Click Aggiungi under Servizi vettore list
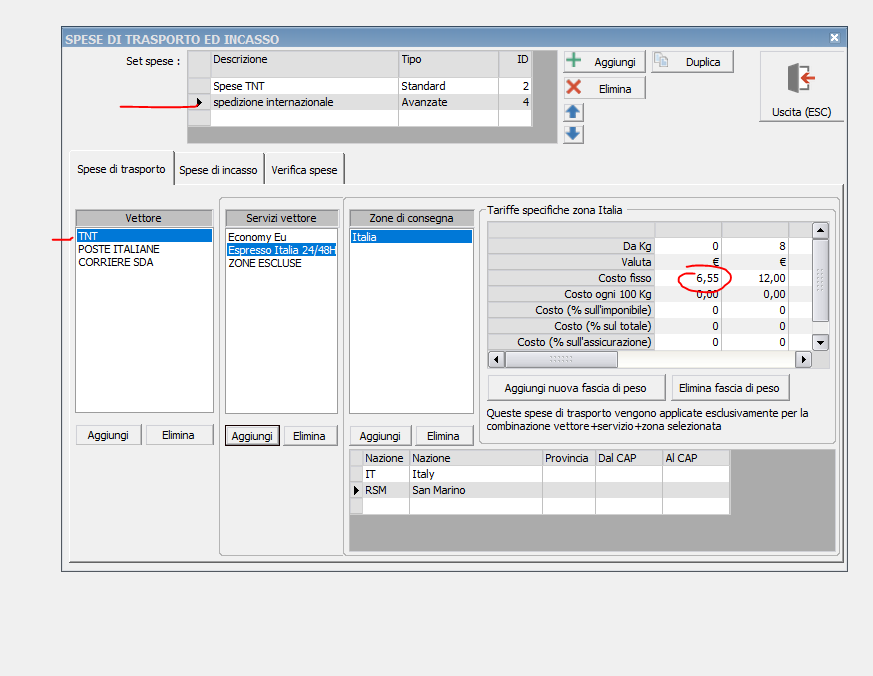Image resolution: width=873 pixels, height=676 pixels. click(x=252, y=436)
